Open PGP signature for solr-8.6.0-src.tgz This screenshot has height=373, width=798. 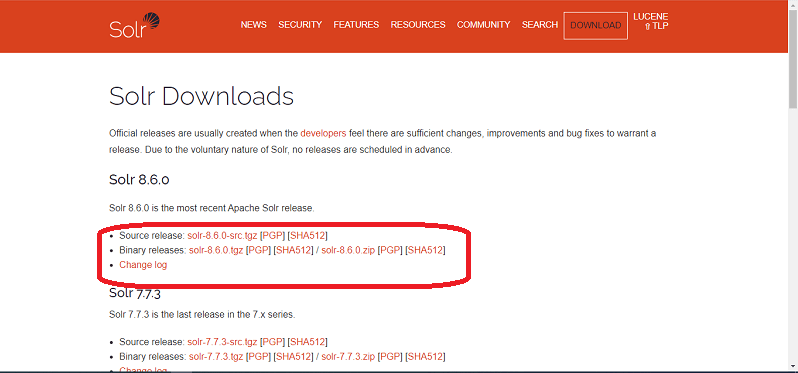coord(272,236)
